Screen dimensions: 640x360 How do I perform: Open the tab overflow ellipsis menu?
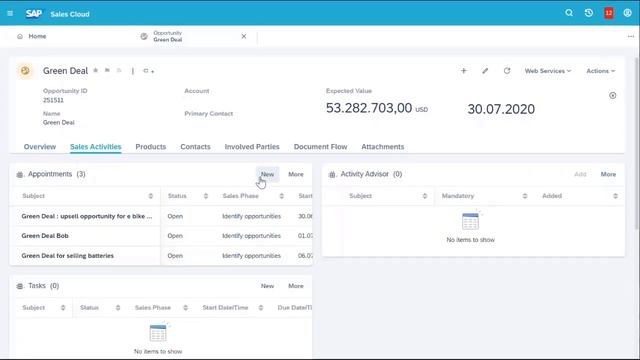[631, 36]
